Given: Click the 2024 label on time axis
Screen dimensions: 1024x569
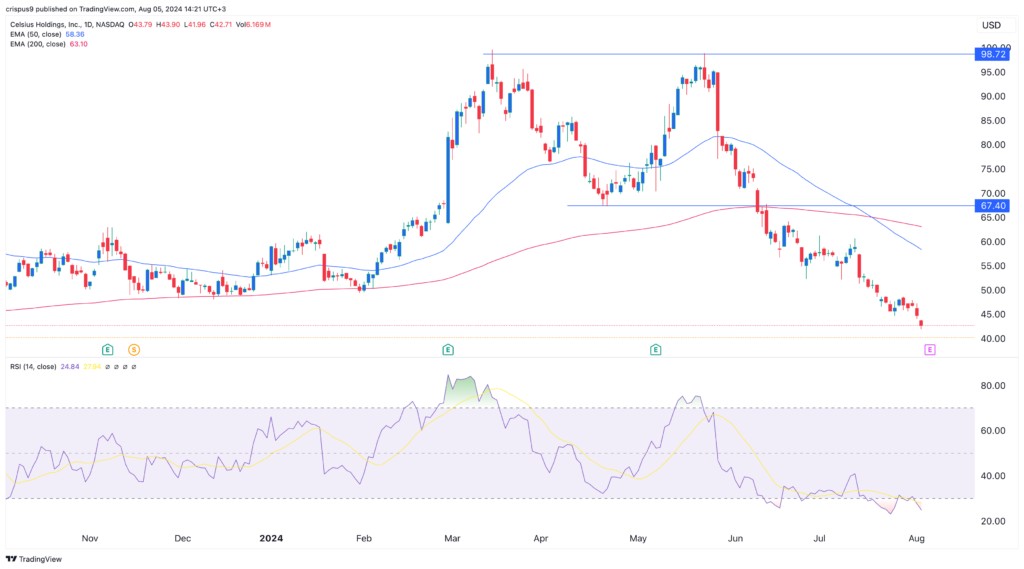Looking at the screenshot, I should pyautogui.click(x=272, y=537).
